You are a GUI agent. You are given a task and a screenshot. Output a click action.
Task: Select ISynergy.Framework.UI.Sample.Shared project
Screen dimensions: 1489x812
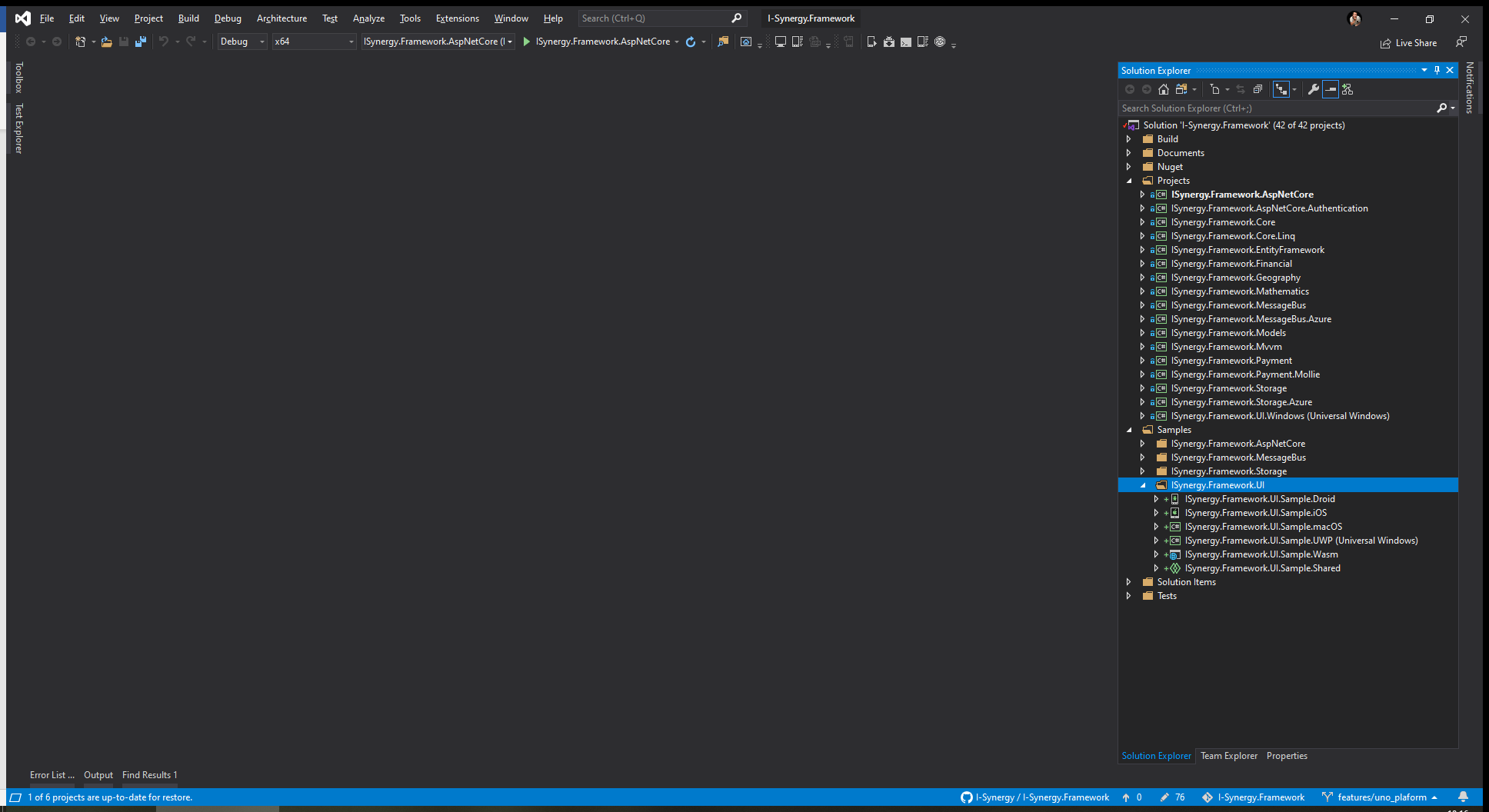(x=1262, y=568)
